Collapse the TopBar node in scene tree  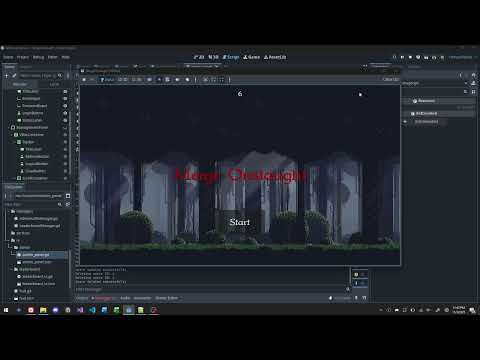coord(14,142)
